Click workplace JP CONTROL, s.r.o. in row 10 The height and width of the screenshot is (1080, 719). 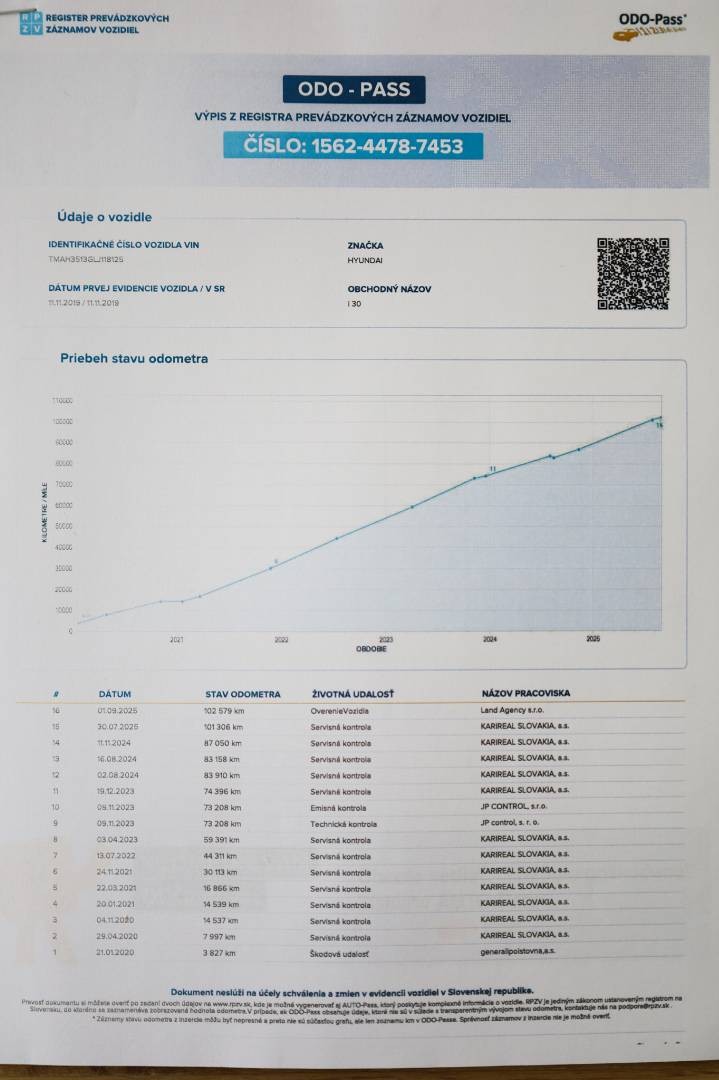[513, 806]
